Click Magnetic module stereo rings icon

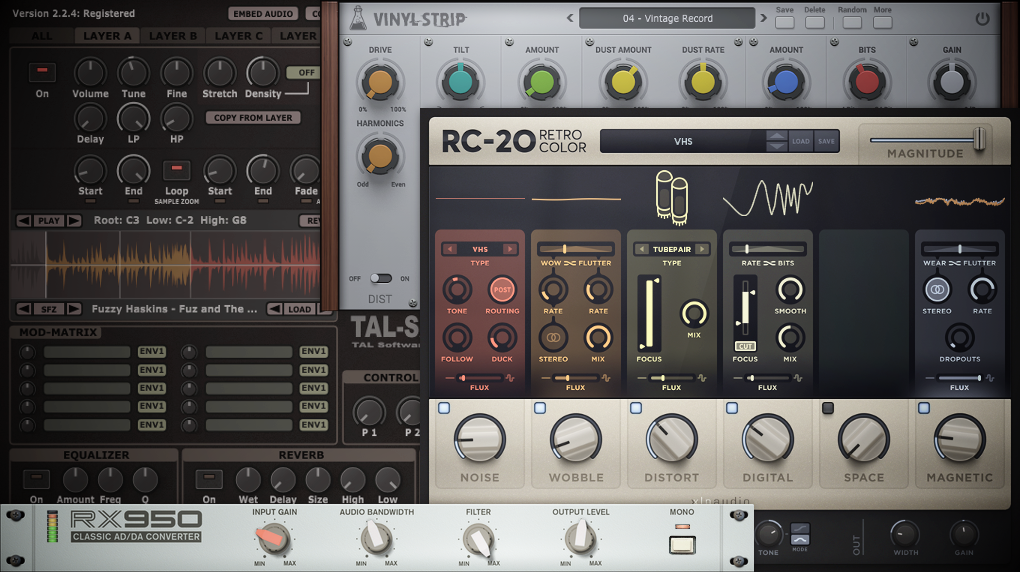937,290
